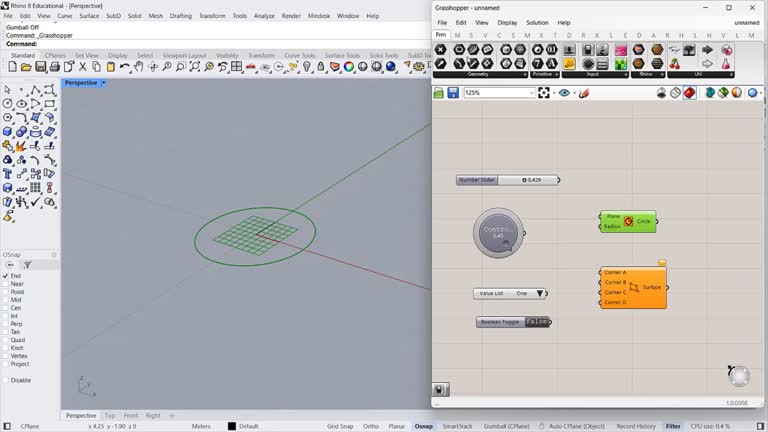This screenshot has width=768, height=432.
Task: Click the Grasshopper zoom extents icon
Action: 544,93
